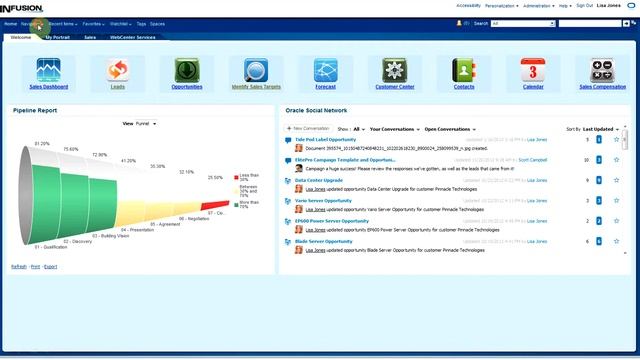Launch the Sales Compensation icon
The width and height of the screenshot is (640, 360).
click(602, 70)
